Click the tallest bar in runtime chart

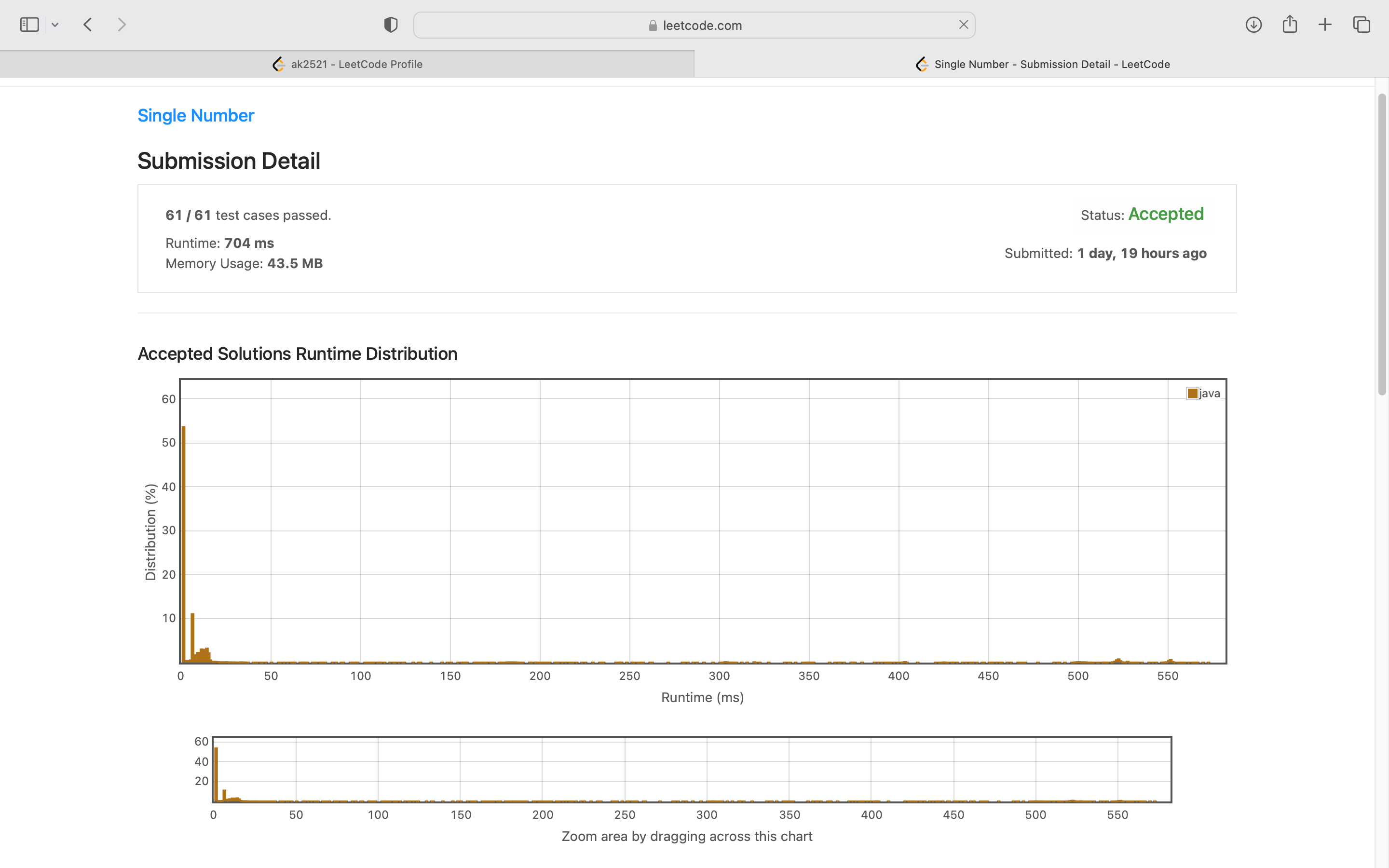(184, 545)
